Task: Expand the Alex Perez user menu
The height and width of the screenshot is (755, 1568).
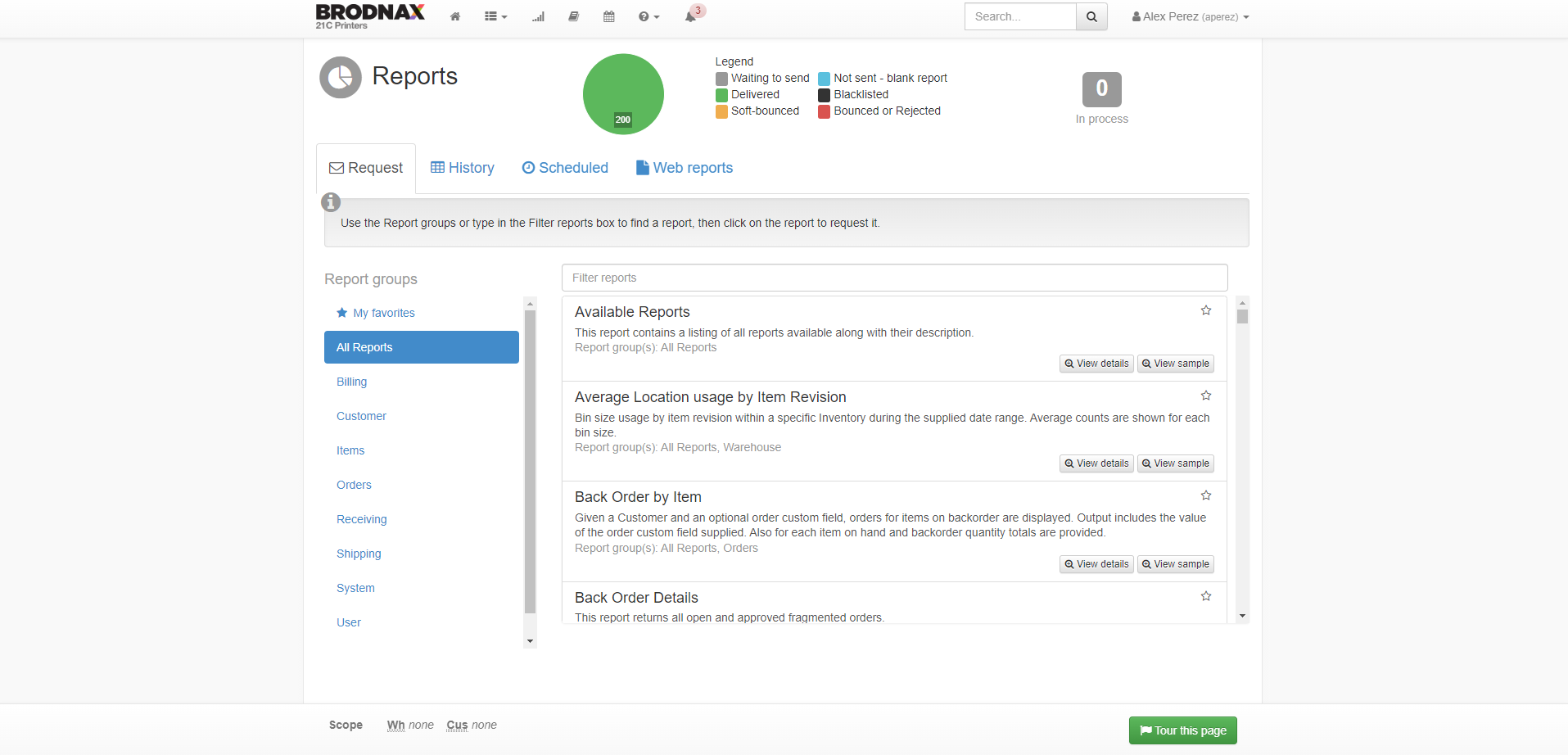Action: (1191, 16)
